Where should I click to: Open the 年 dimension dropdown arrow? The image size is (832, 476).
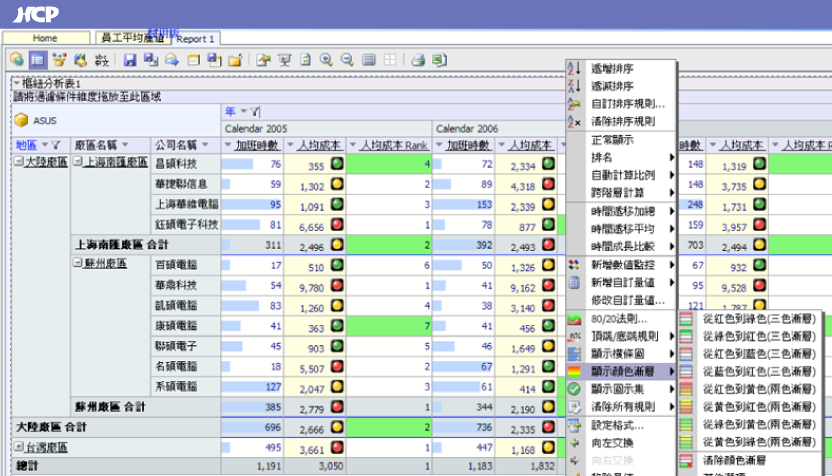(x=244, y=111)
